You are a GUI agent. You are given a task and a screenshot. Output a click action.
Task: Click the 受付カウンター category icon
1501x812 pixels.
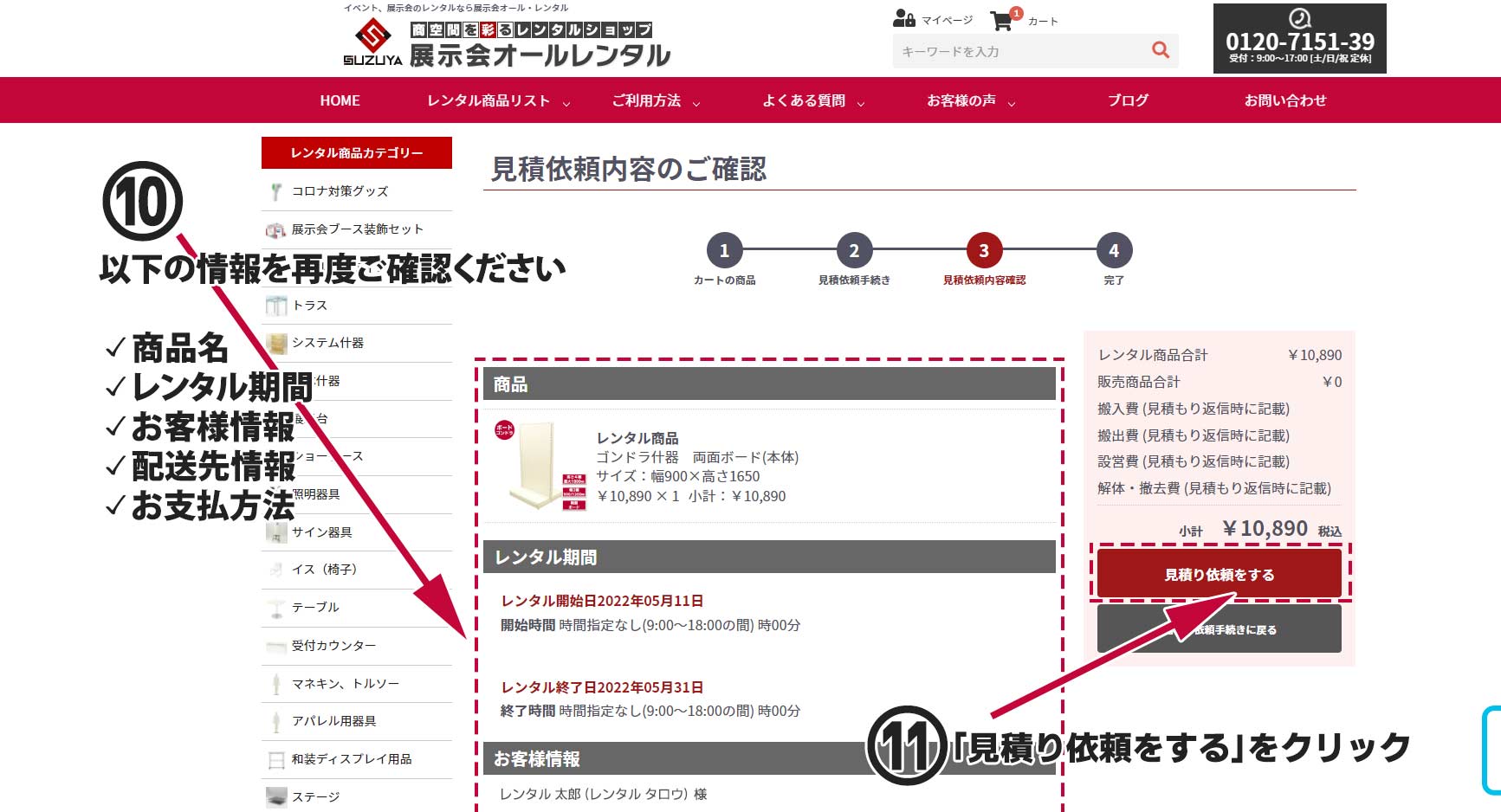click(276, 646)
